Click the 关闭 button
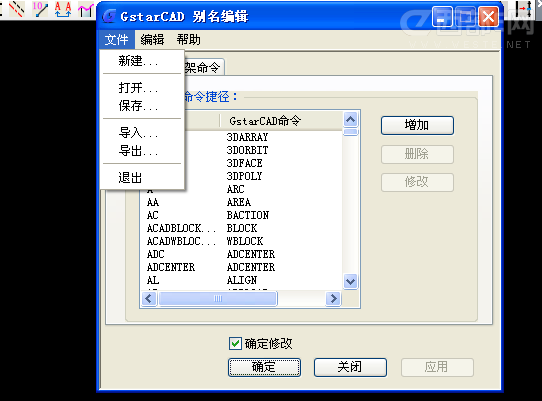542x401 pixels. [x=350, y=367]
